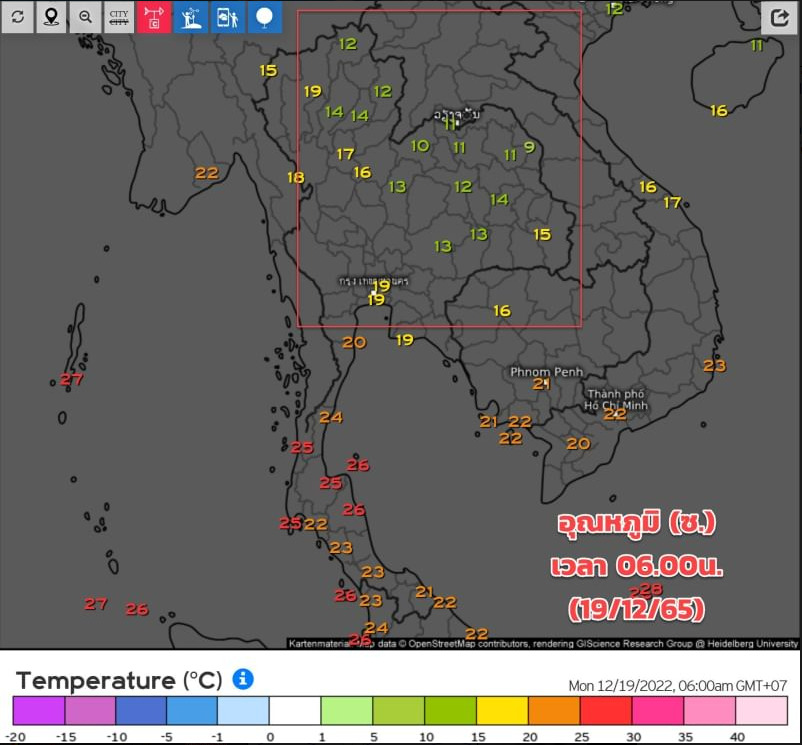
Task: Click the 9 degree reading on the map
Action: click(529, 147)
